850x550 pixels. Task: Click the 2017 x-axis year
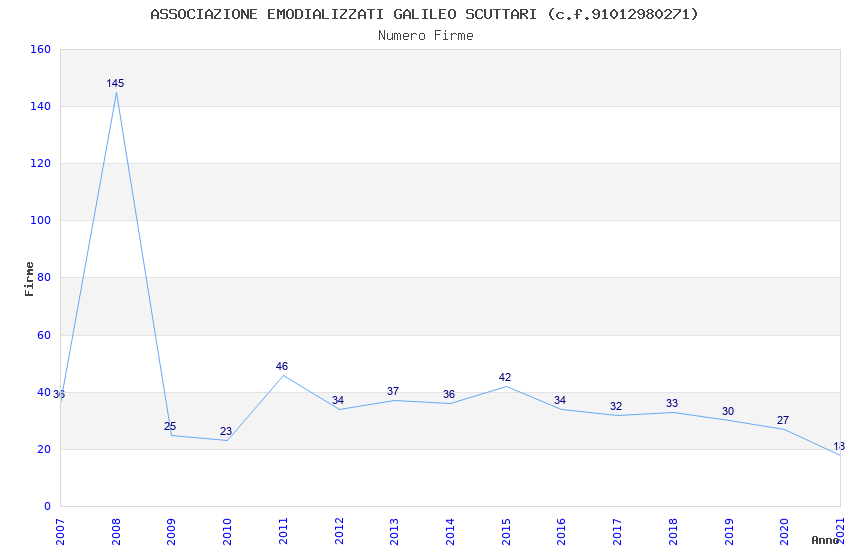(617, 531)
